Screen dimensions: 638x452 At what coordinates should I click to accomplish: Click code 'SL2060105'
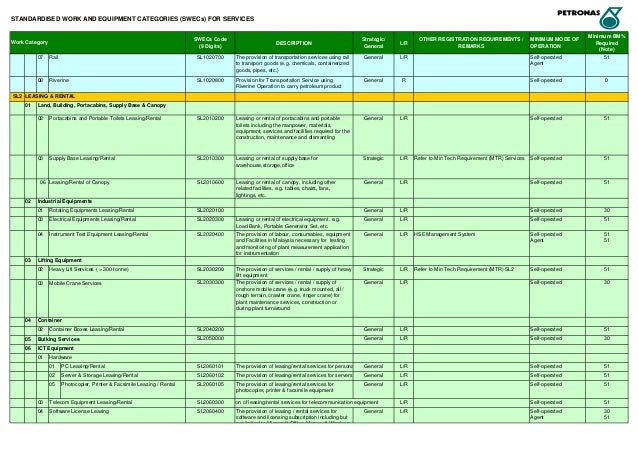[210, 384]
